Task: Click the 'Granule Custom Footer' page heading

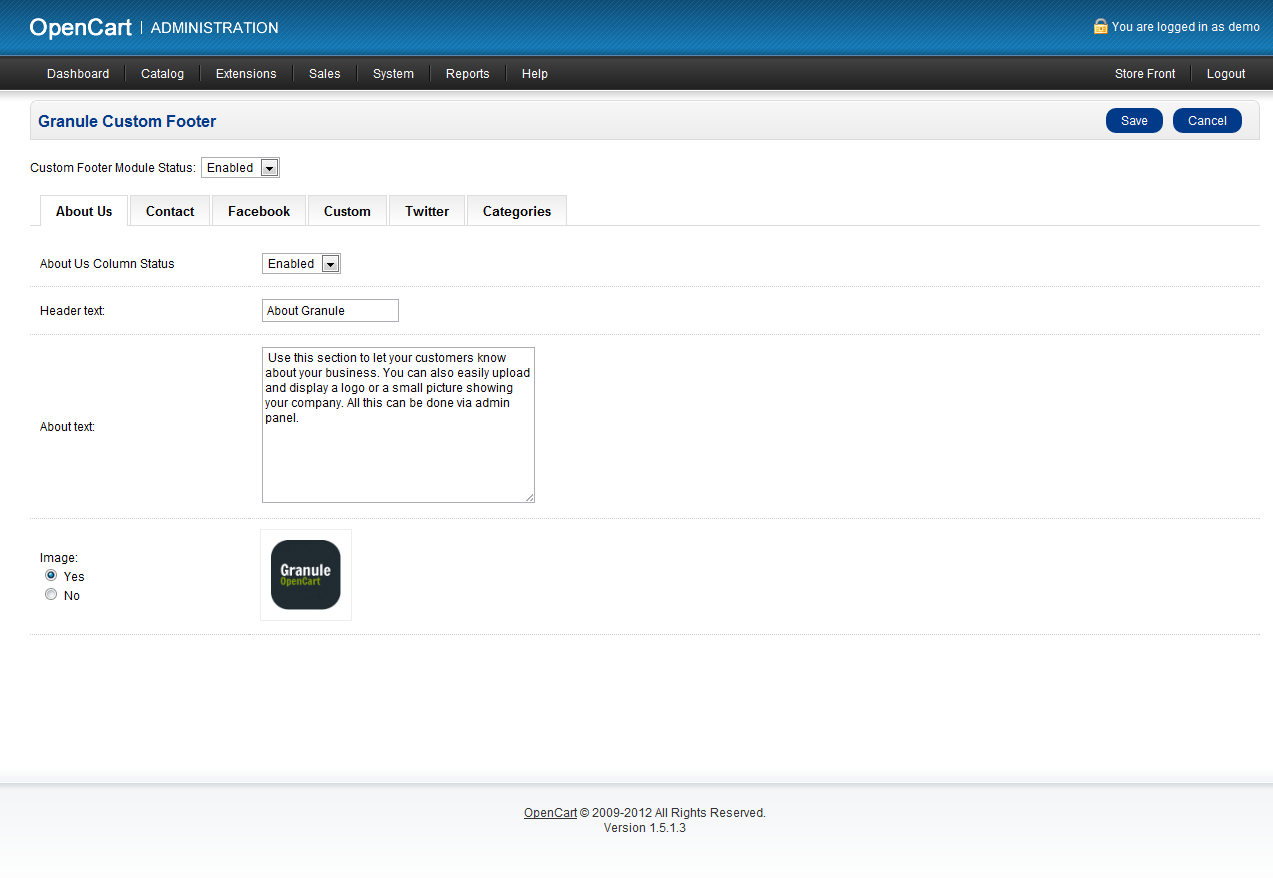Action: (x=127, y=122)
